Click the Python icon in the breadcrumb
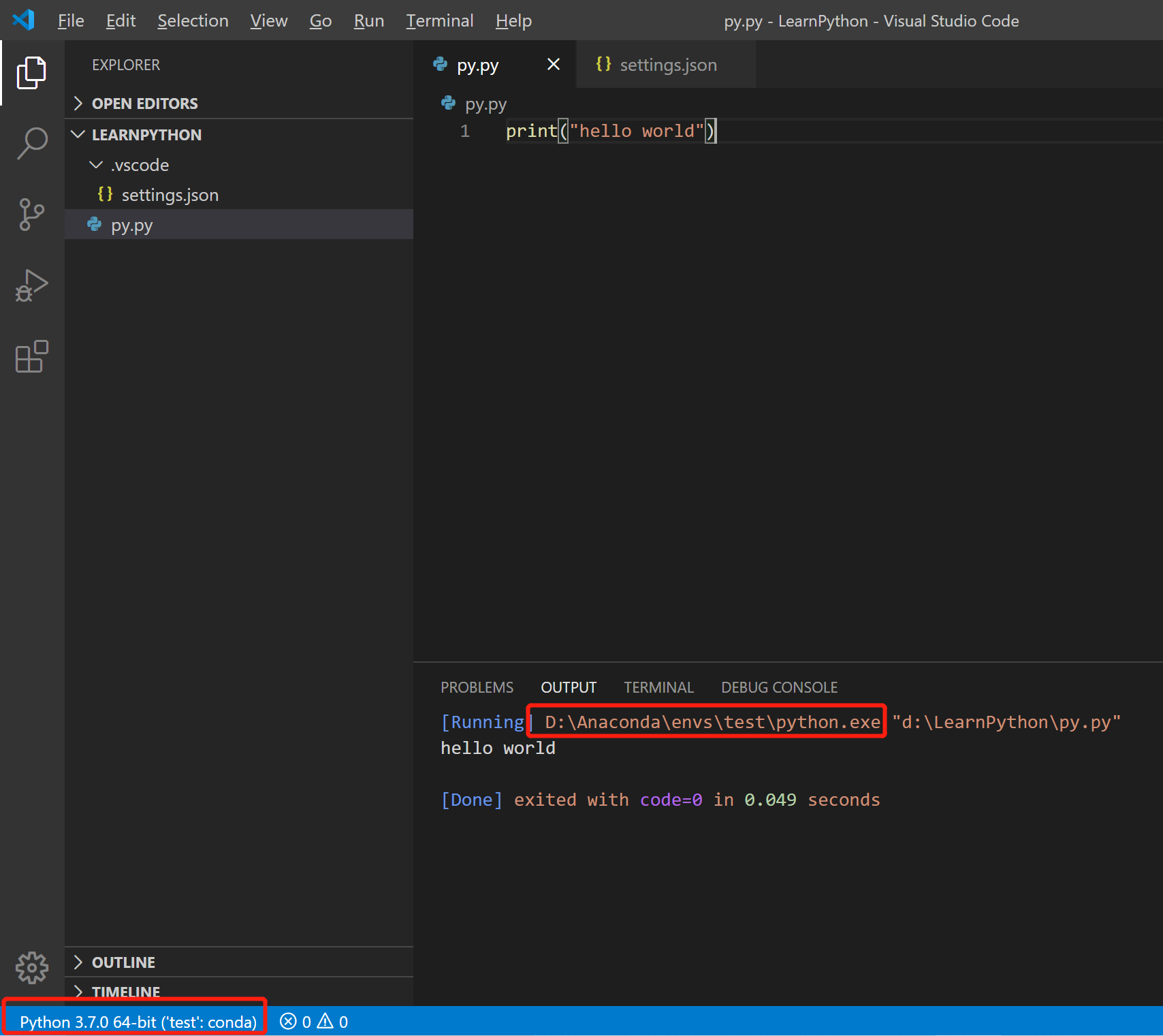 448,103
